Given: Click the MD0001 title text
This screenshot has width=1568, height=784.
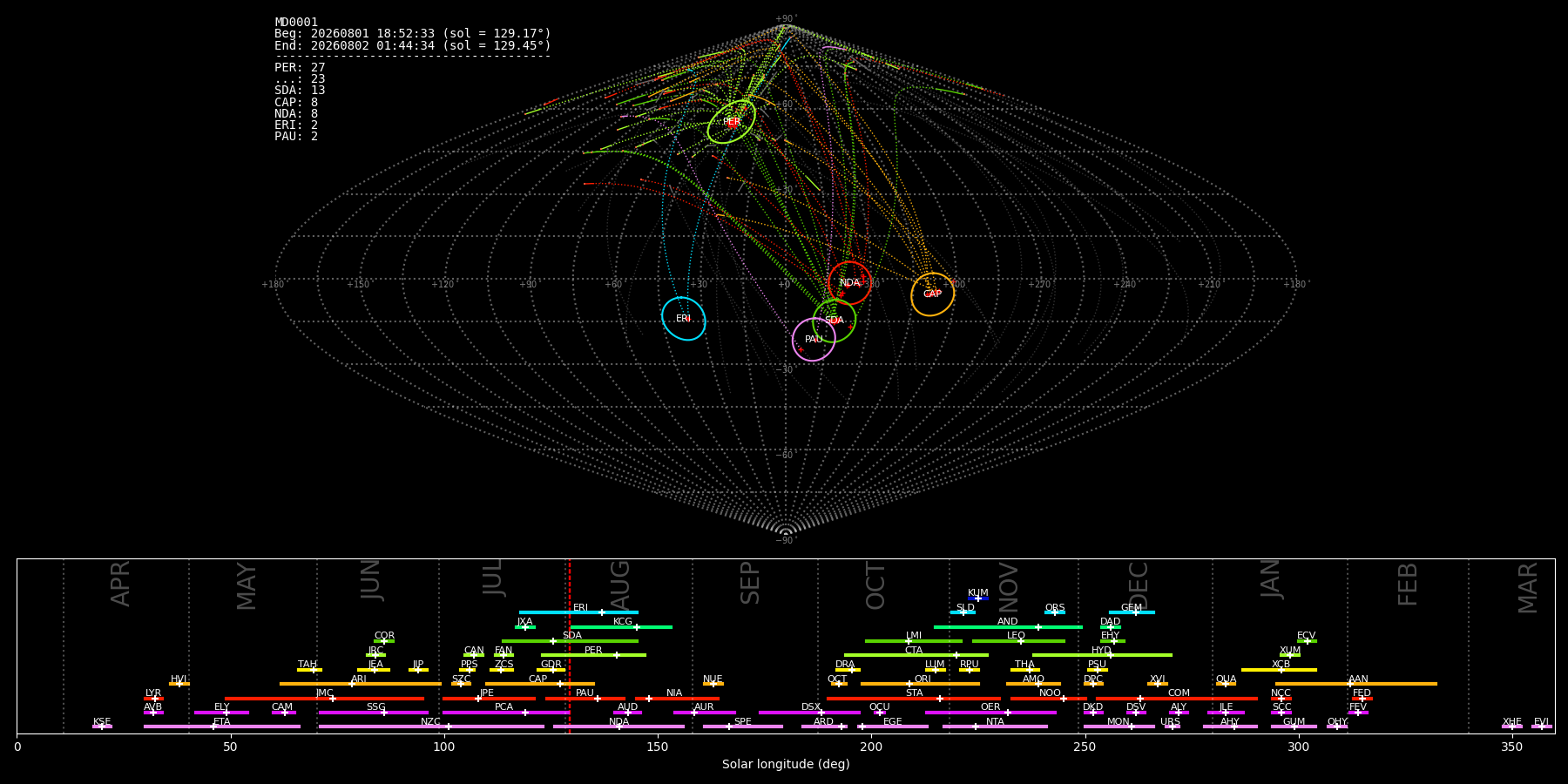Looking at the screenshot, I should click(296, 23).
